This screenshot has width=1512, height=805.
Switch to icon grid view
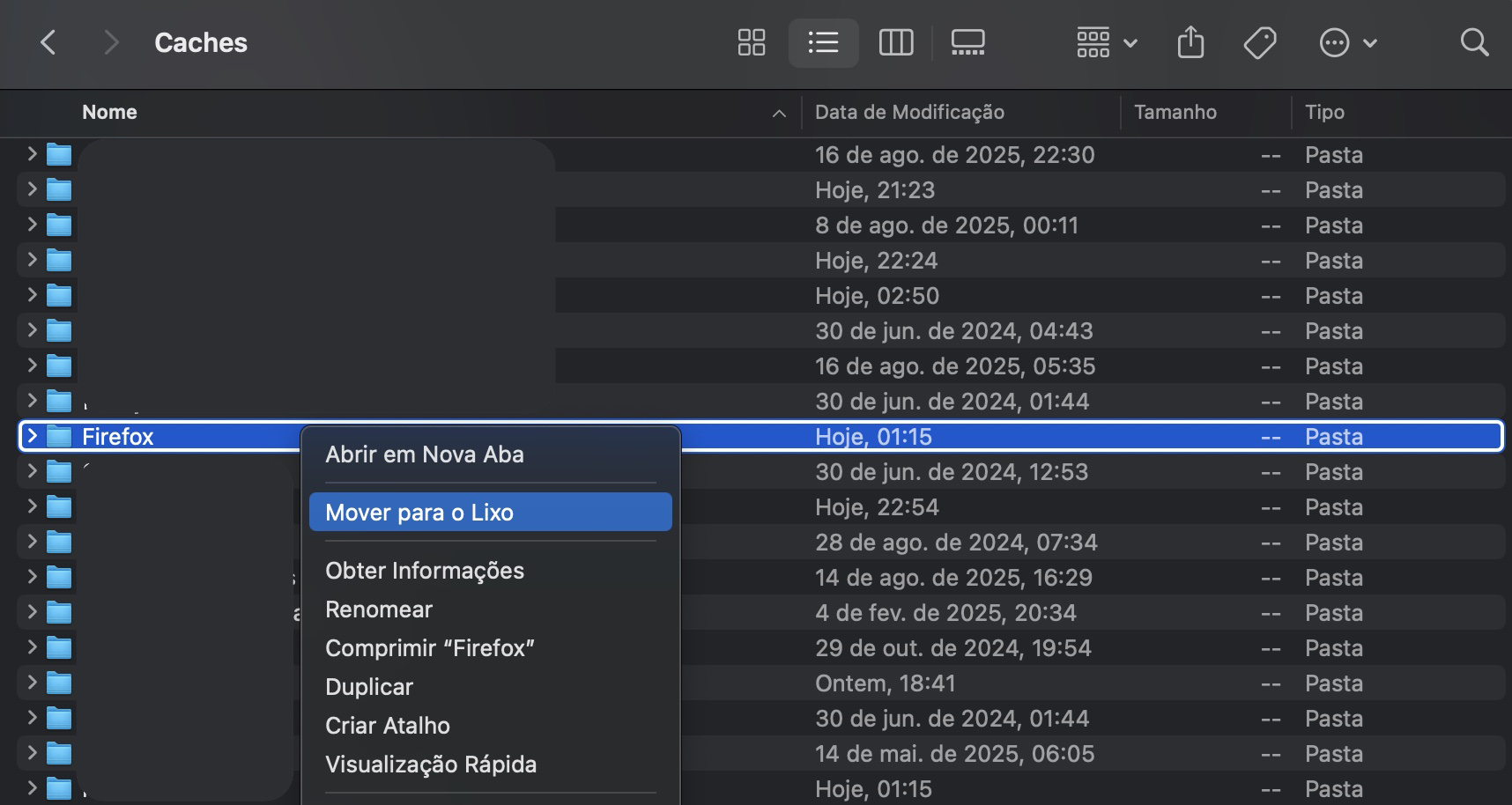click(x=752, y=41)
